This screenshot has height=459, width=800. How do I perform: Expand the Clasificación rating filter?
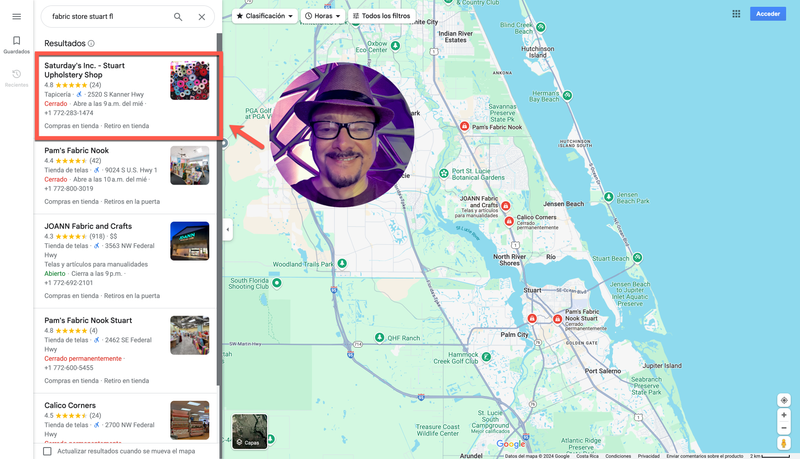(265, 16)
